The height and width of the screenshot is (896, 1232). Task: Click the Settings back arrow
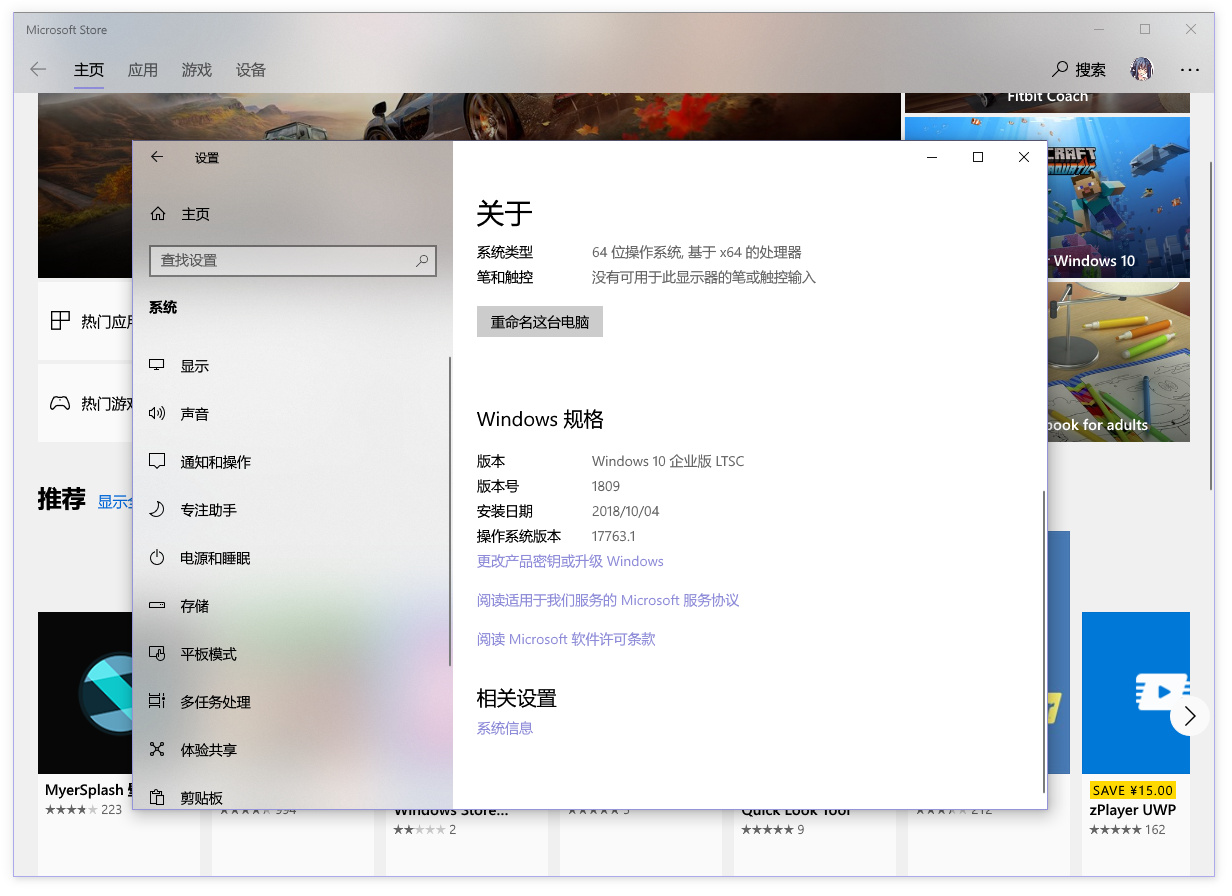157,157
